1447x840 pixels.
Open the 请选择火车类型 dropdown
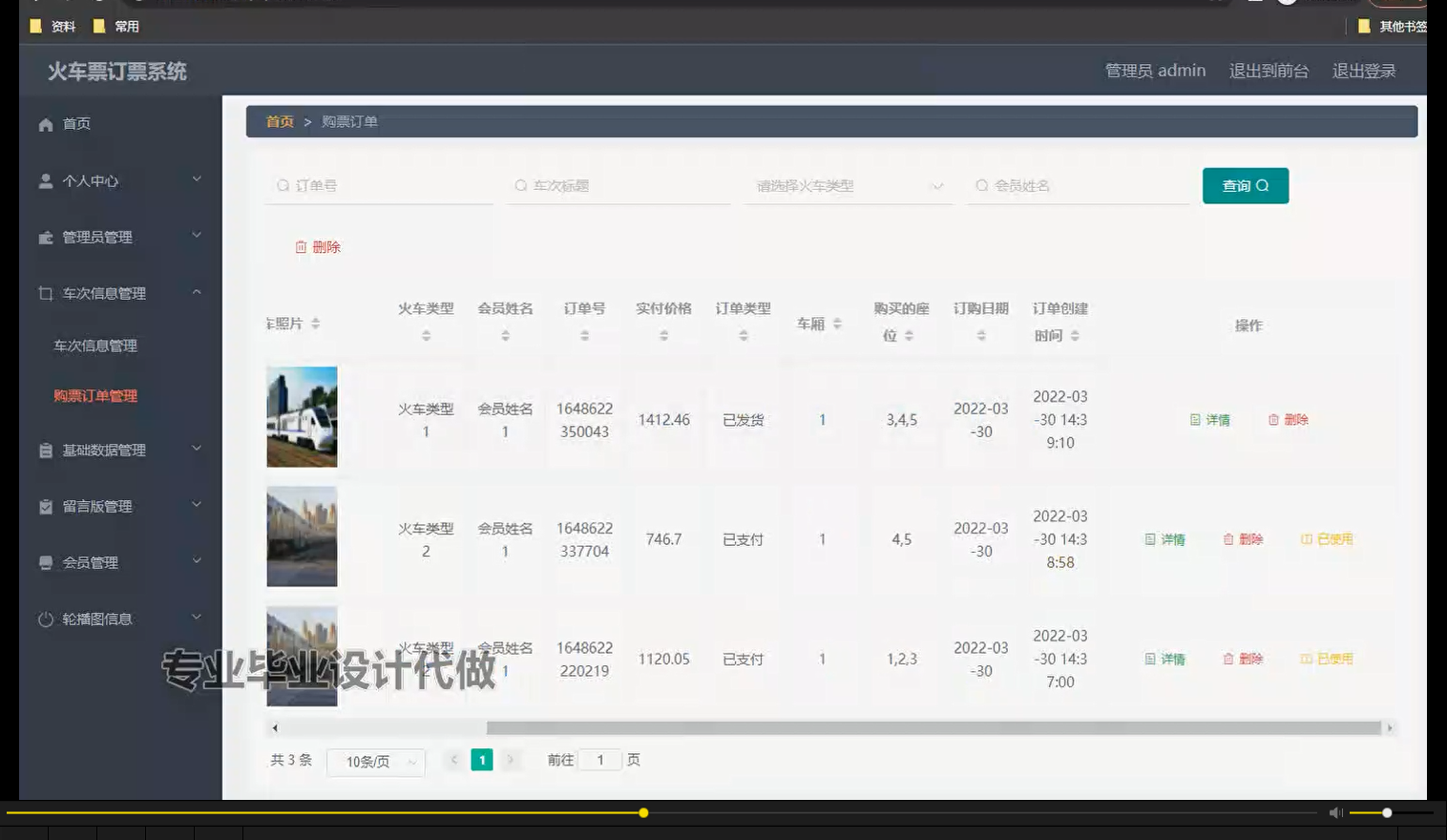849,186
